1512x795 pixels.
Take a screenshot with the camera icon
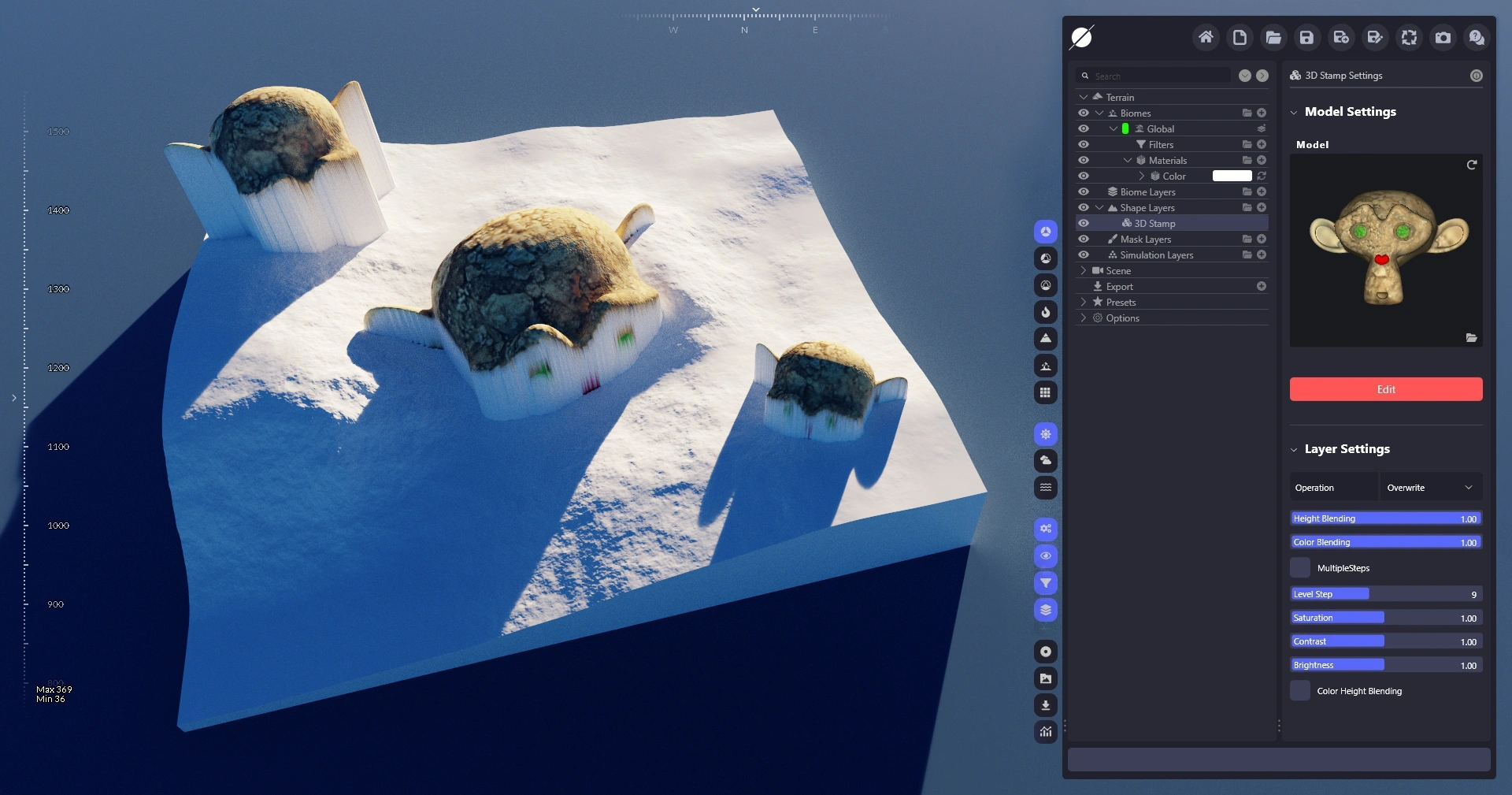coord(1443,37)
